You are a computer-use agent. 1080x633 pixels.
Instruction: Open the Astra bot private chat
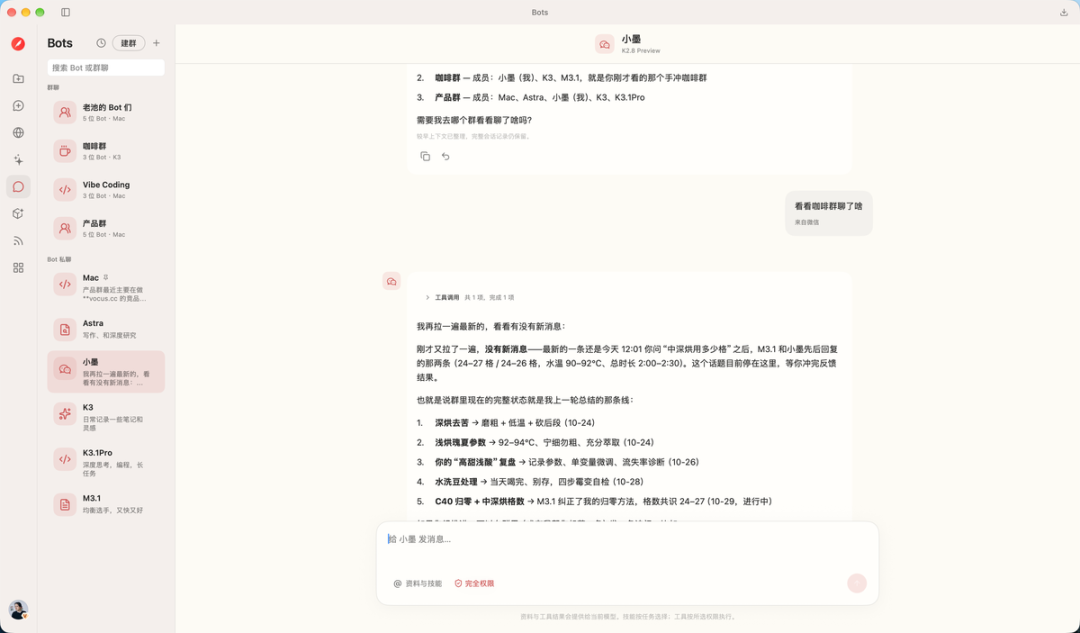tap(106, 329)
